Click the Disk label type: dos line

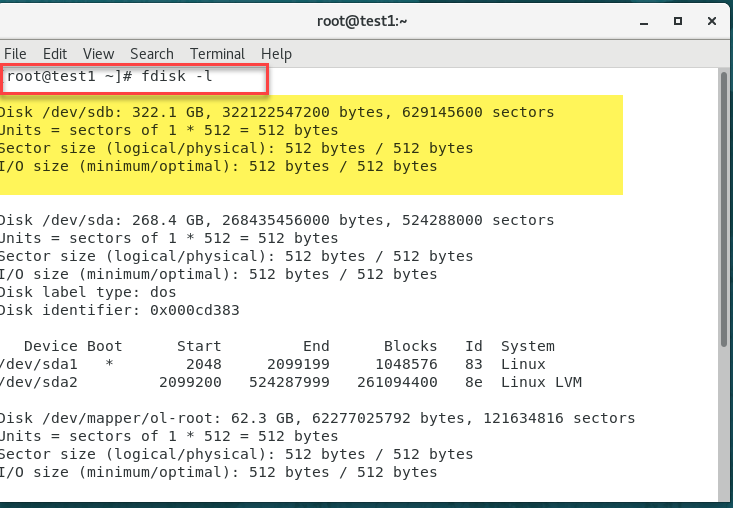click(x=88, y=292)
